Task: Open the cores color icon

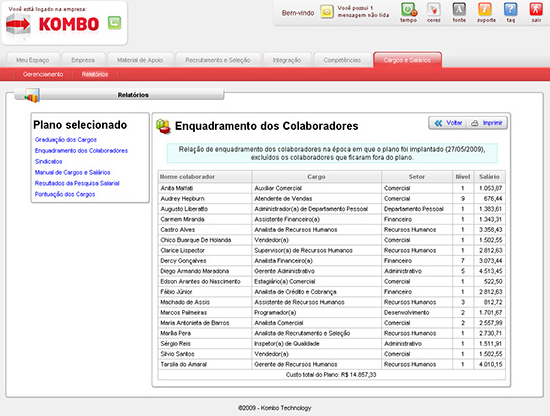Action: click(x=434, y=10)
